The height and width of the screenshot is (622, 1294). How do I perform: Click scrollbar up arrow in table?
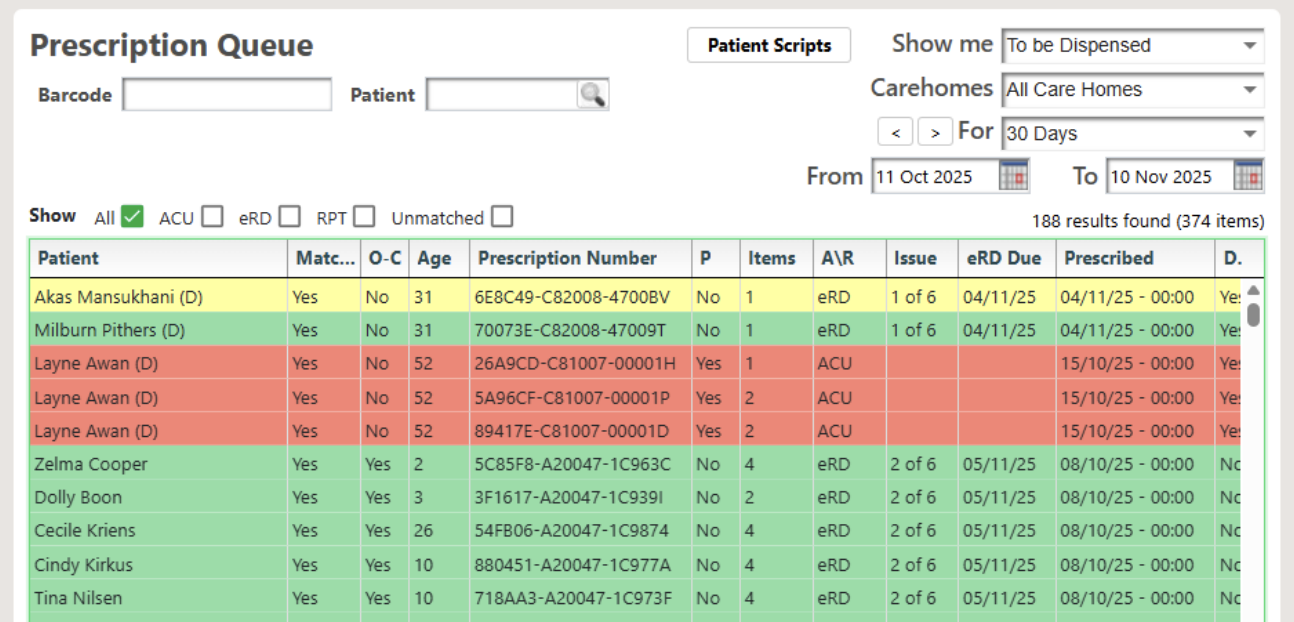coord(1253,290)
